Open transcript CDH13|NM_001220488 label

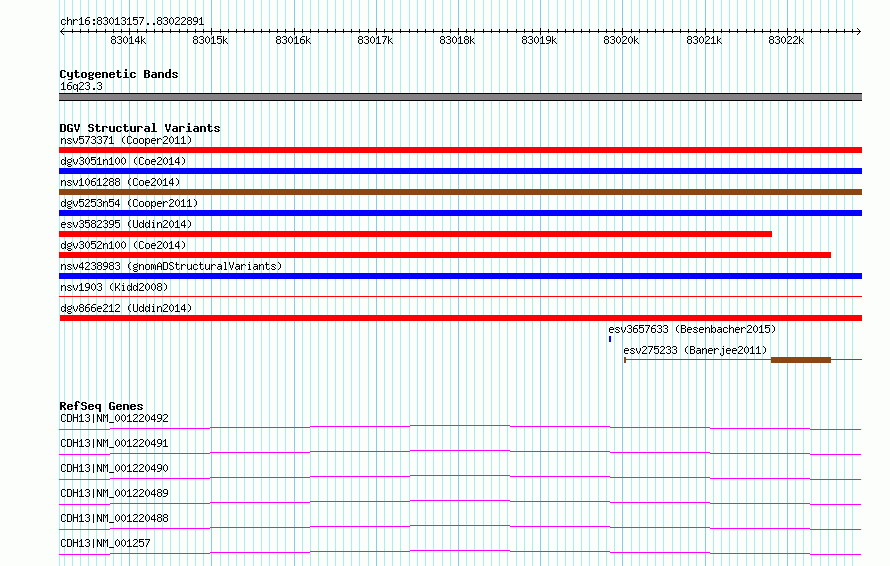[114, 518]
